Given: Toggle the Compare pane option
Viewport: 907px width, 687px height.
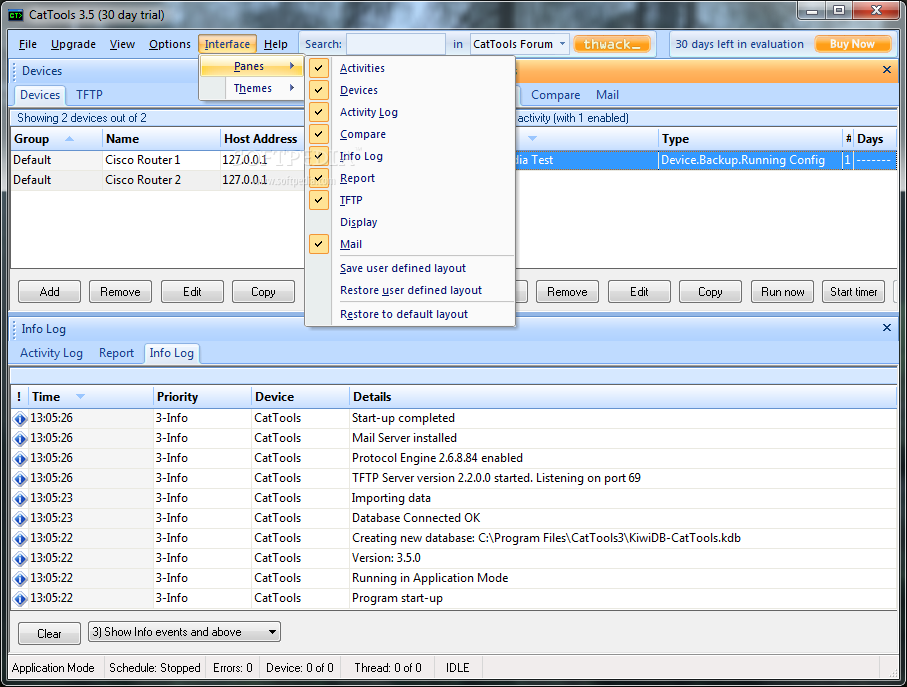Looking at the screenshot, I should click(319, 134).
